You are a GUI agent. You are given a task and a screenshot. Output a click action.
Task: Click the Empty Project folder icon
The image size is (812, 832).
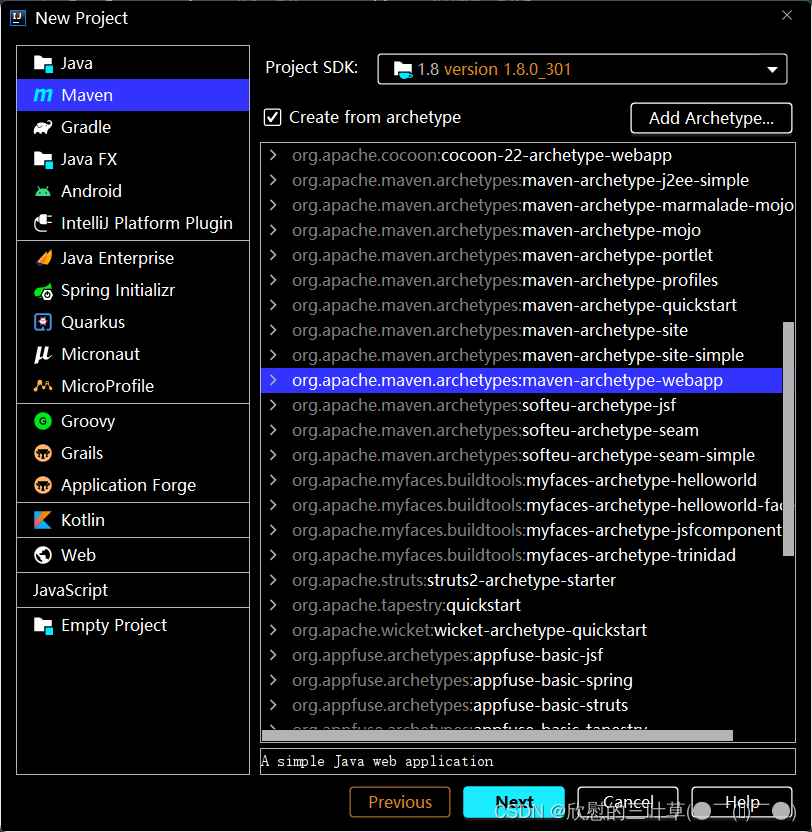tap(43, 626)
